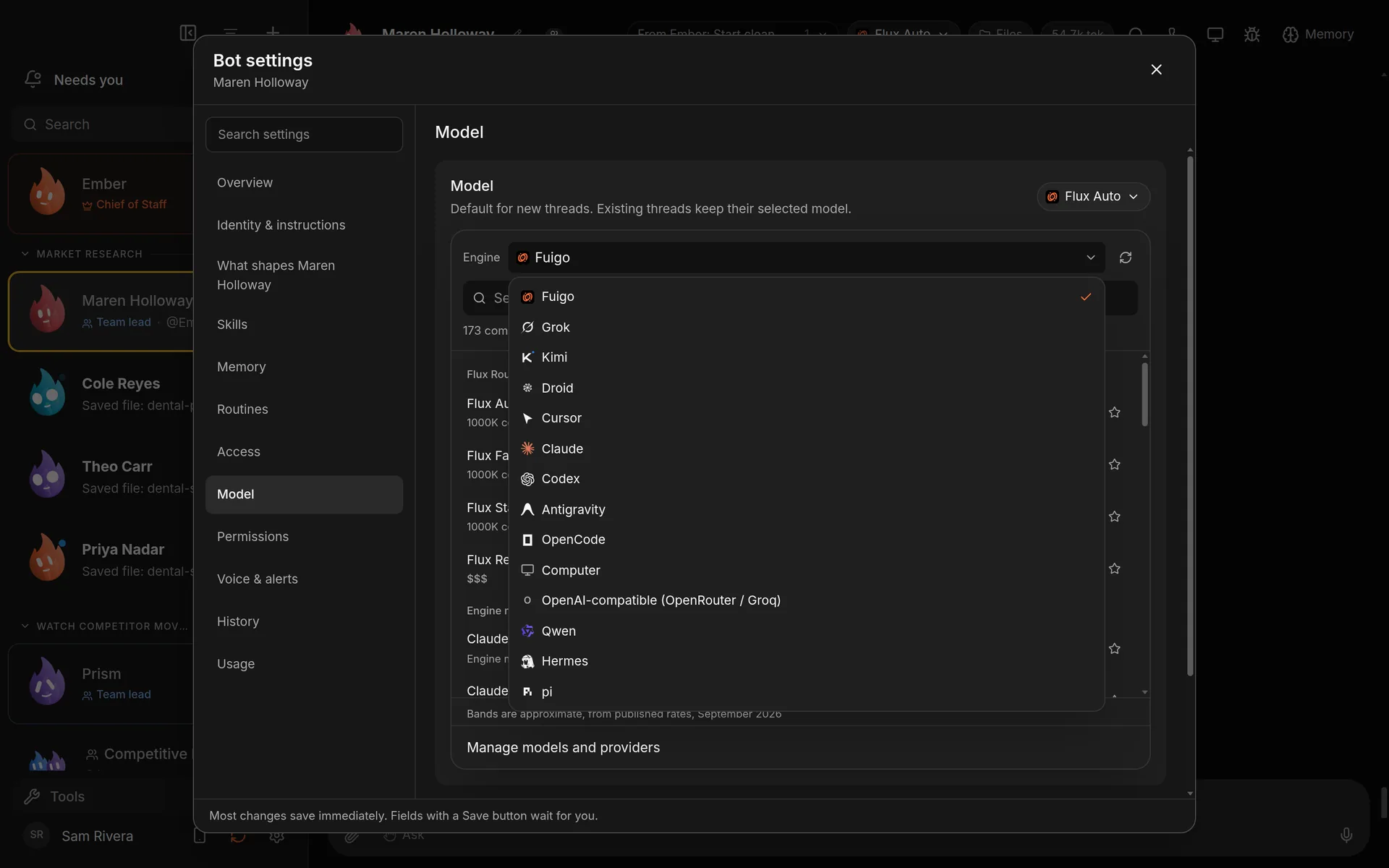Select OpenCode engine
This screenshot has width=1389, height=868.
tap(806, 540)
